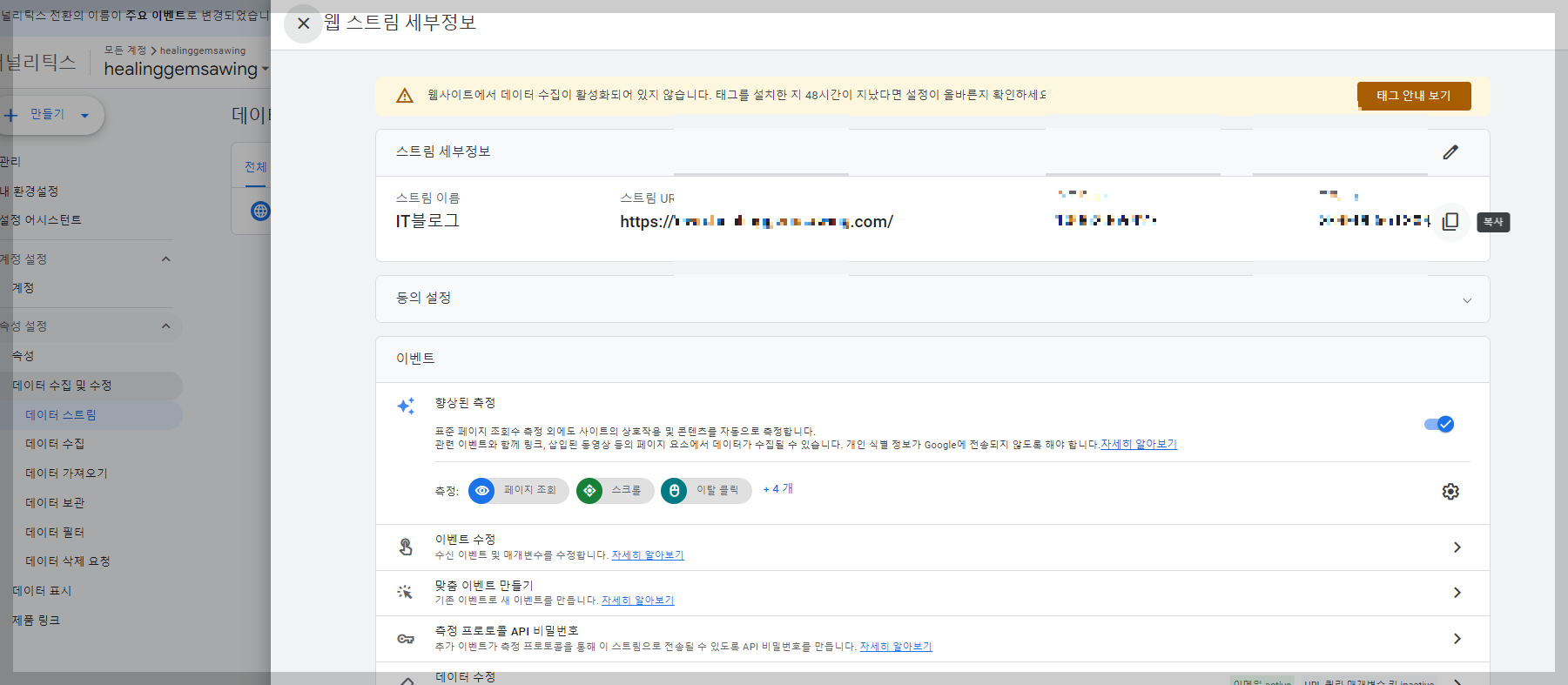
Task: Click the Measurement Protocol key icon
Action: click(406, 639)
